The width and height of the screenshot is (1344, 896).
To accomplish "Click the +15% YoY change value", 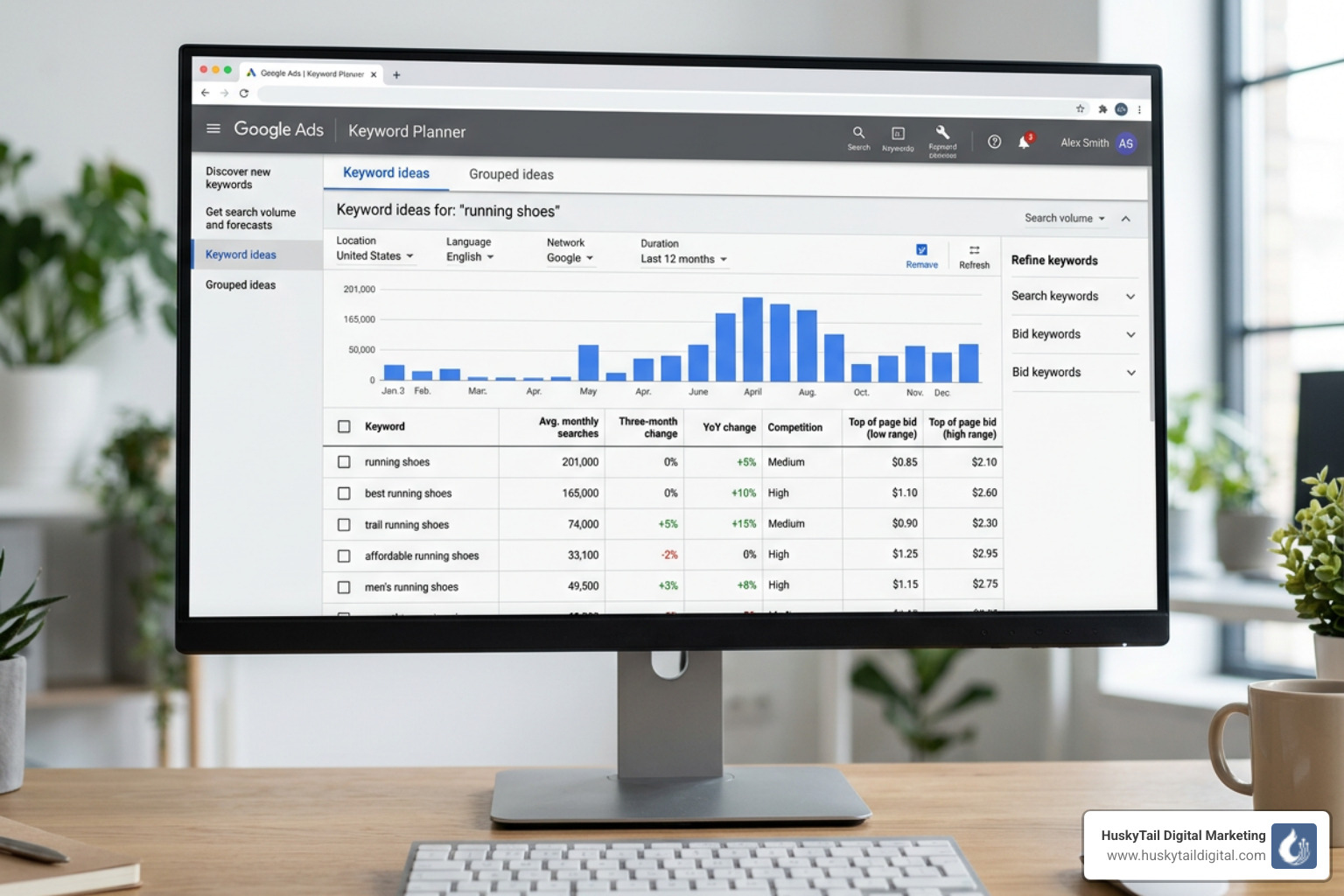I will pyautogui.click(x=744, y=524).
